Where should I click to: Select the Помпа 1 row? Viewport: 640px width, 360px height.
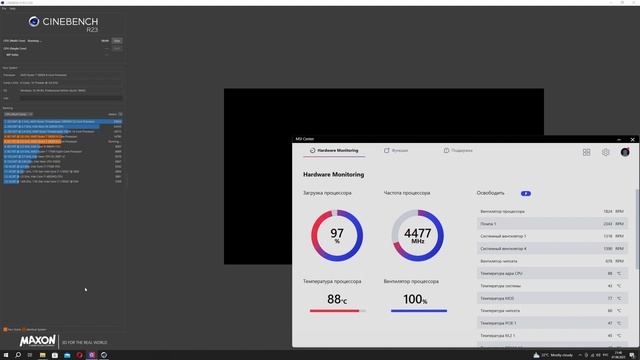click(x=552, y=224)
